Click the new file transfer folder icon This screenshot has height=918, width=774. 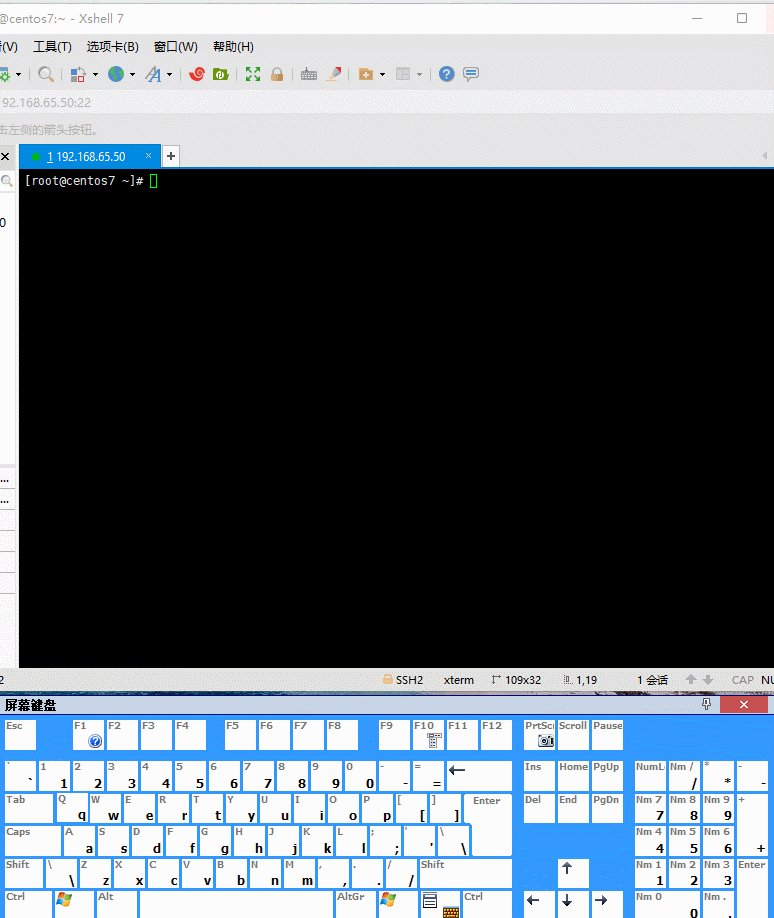[366, 74]
